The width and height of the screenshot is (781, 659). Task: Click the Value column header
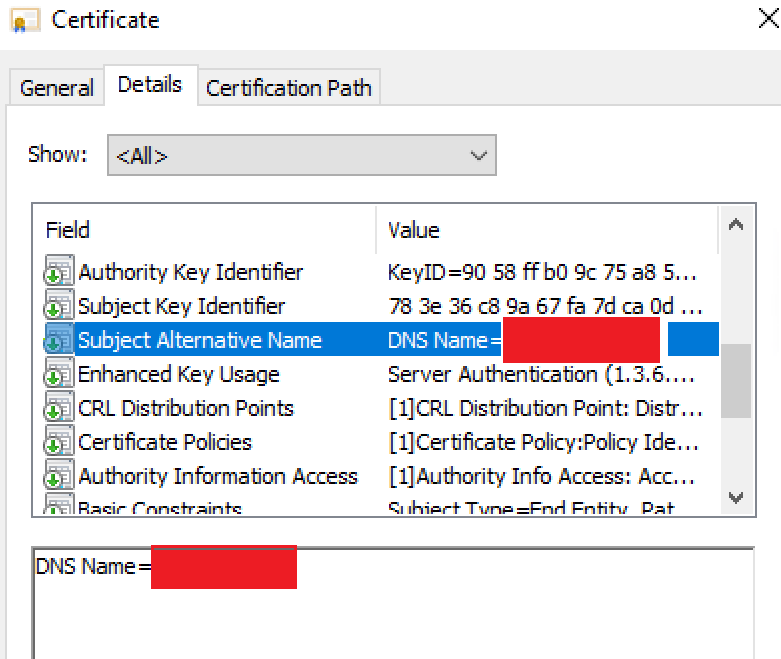point(548,230)
